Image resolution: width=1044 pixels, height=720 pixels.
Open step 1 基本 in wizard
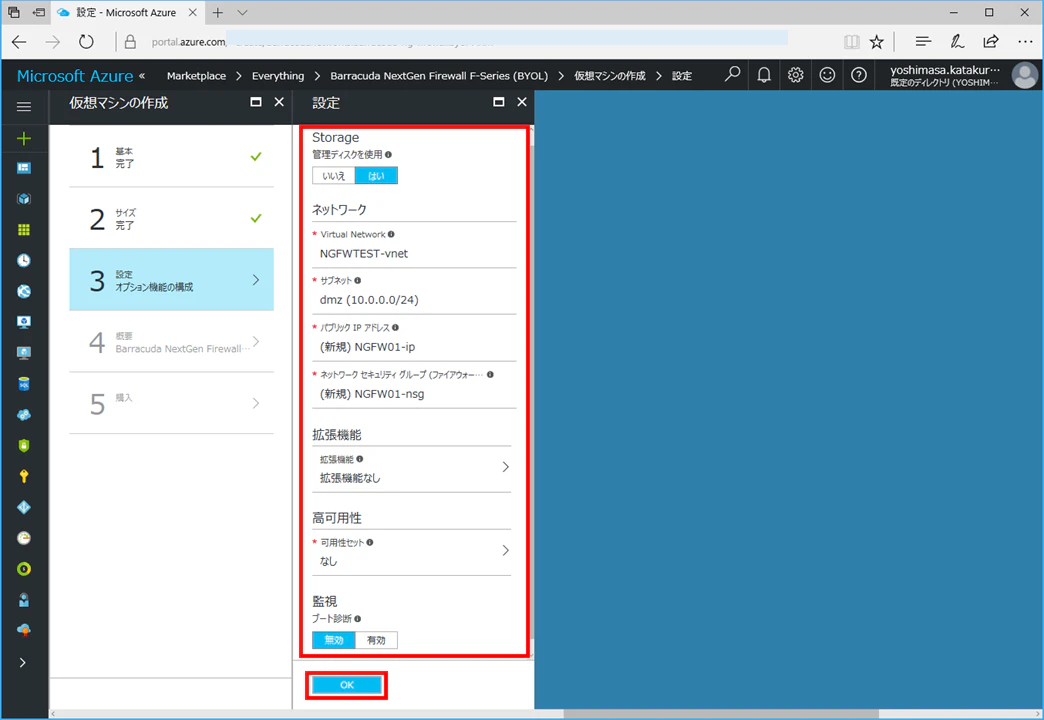click(171, 157)
